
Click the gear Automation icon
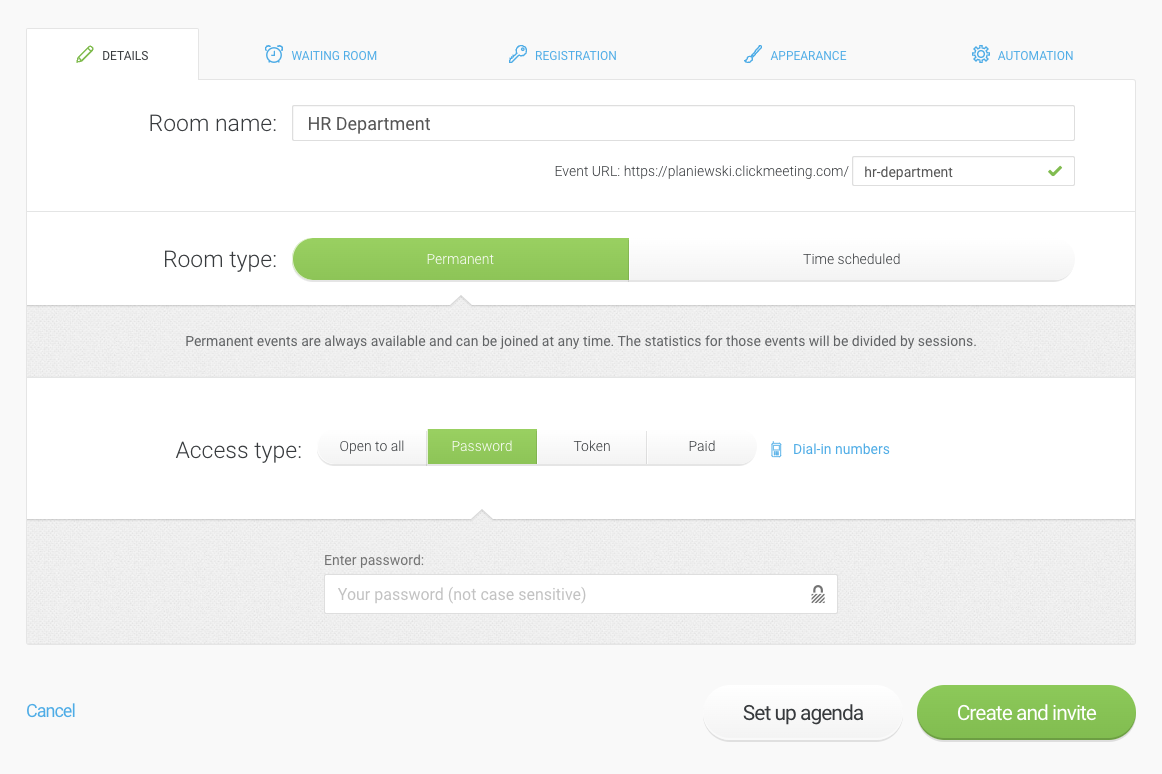[980, 54]
